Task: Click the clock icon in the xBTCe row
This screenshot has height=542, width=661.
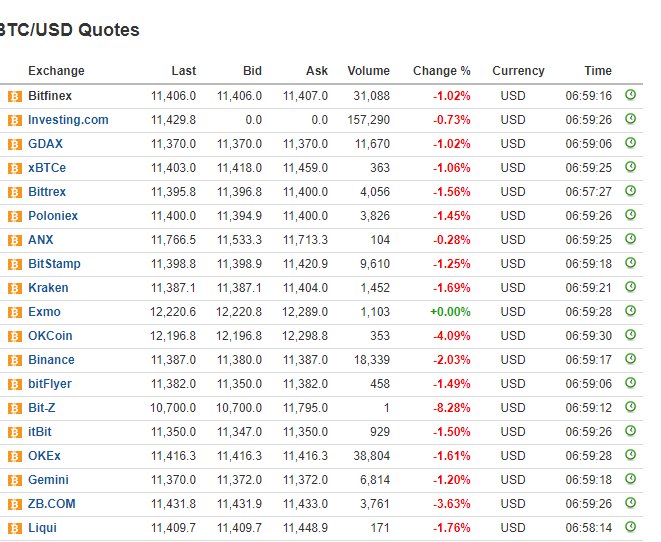Action: [630, 167]
